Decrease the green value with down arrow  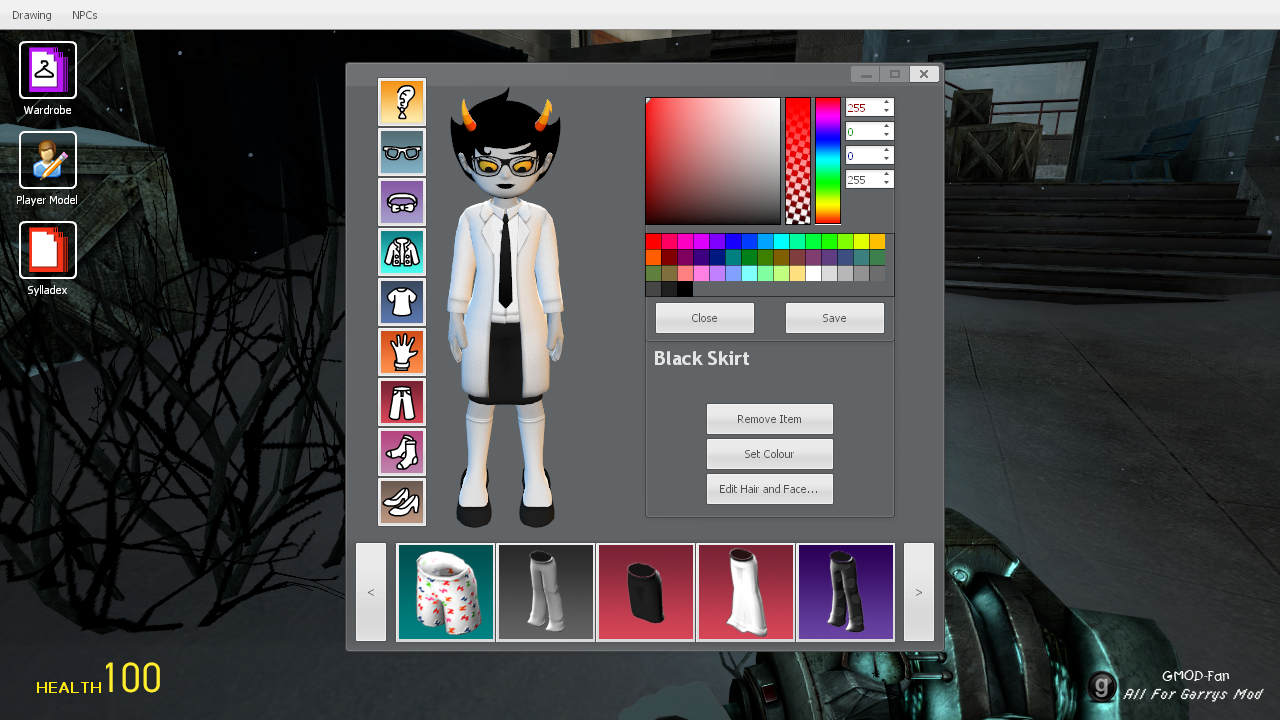(886, 135)
